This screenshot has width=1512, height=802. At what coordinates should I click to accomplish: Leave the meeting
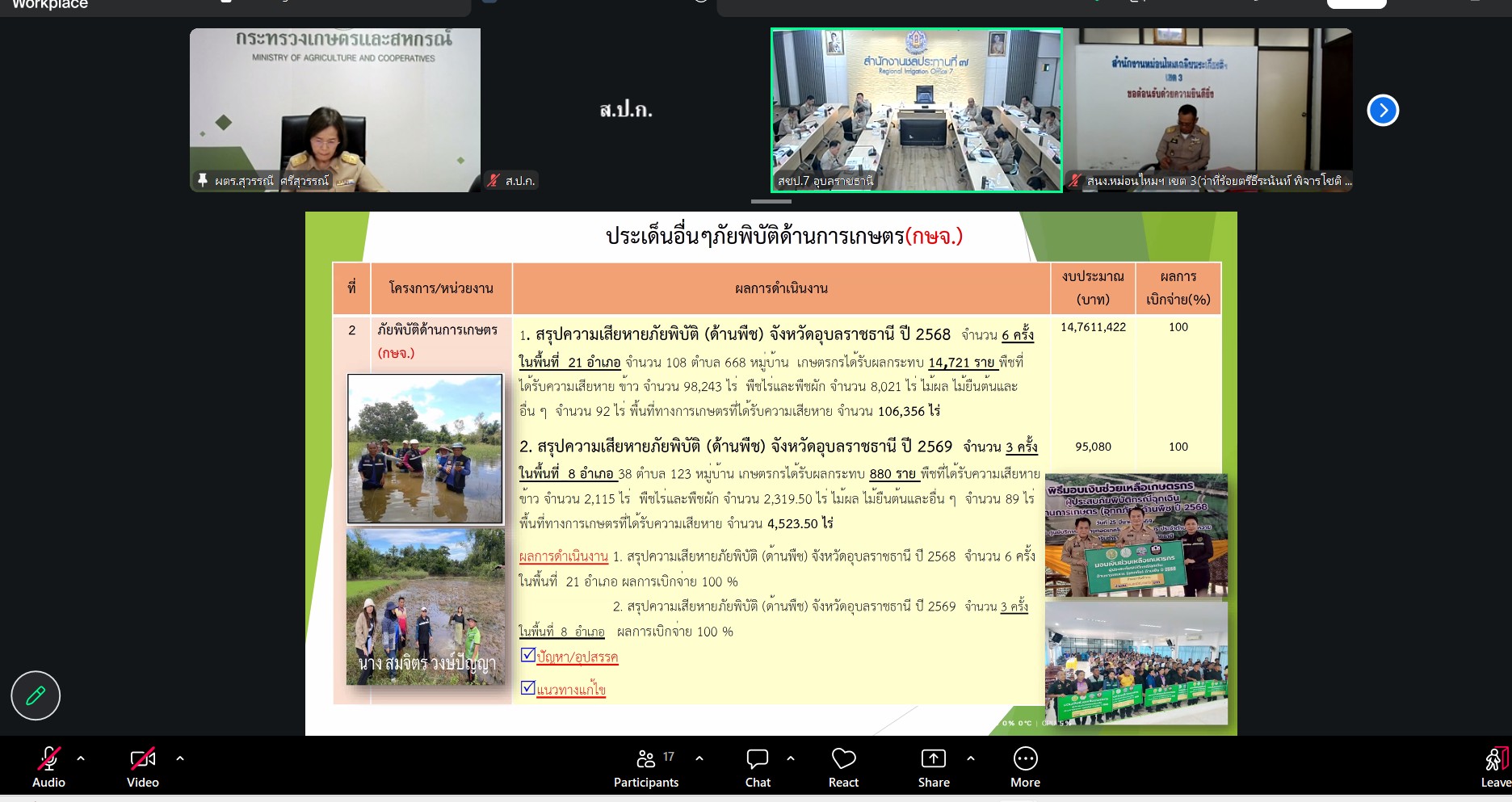click(1495, 767)
